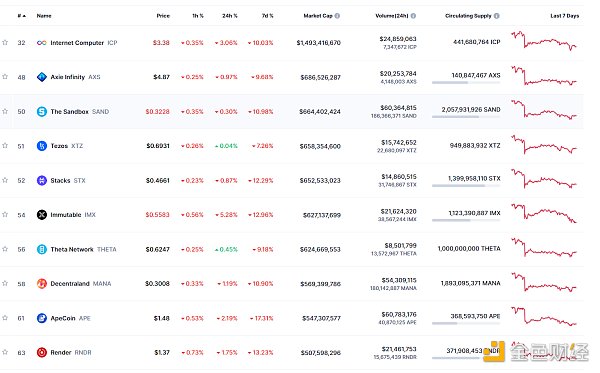600x373 pixels.
Task: Open the Immutable last 7 days sparkline chart
Action: (544, 213)
